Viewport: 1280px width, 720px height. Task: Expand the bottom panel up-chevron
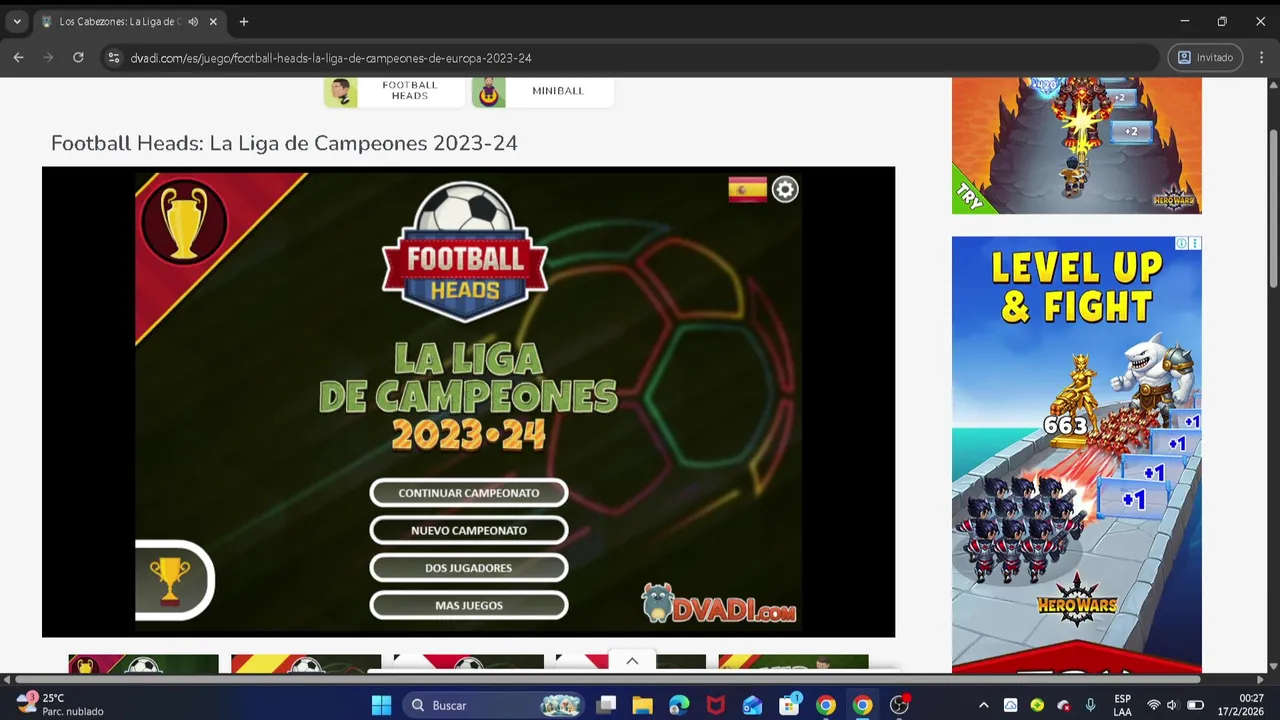click(632, 661)
